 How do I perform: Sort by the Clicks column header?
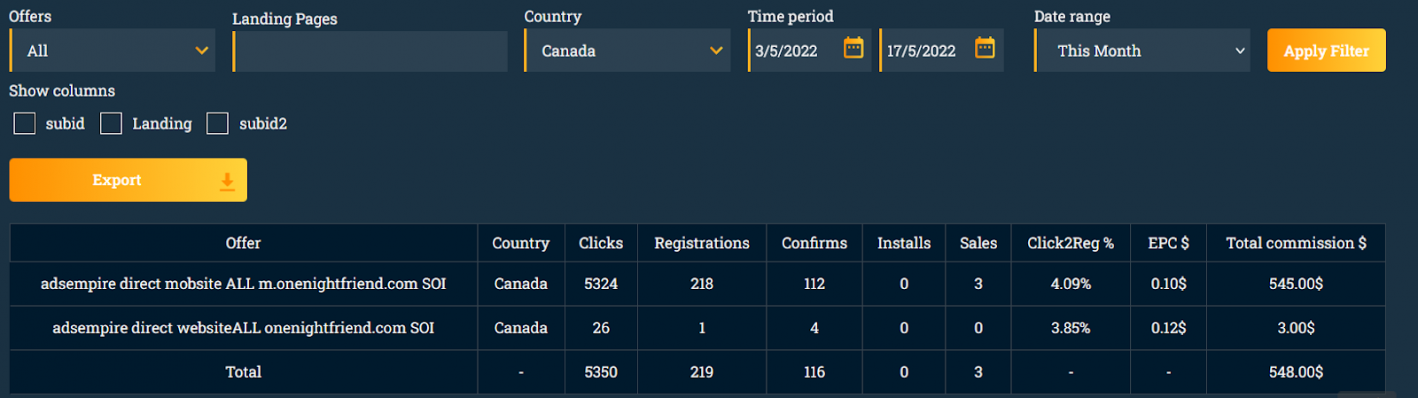click(601, 243)
